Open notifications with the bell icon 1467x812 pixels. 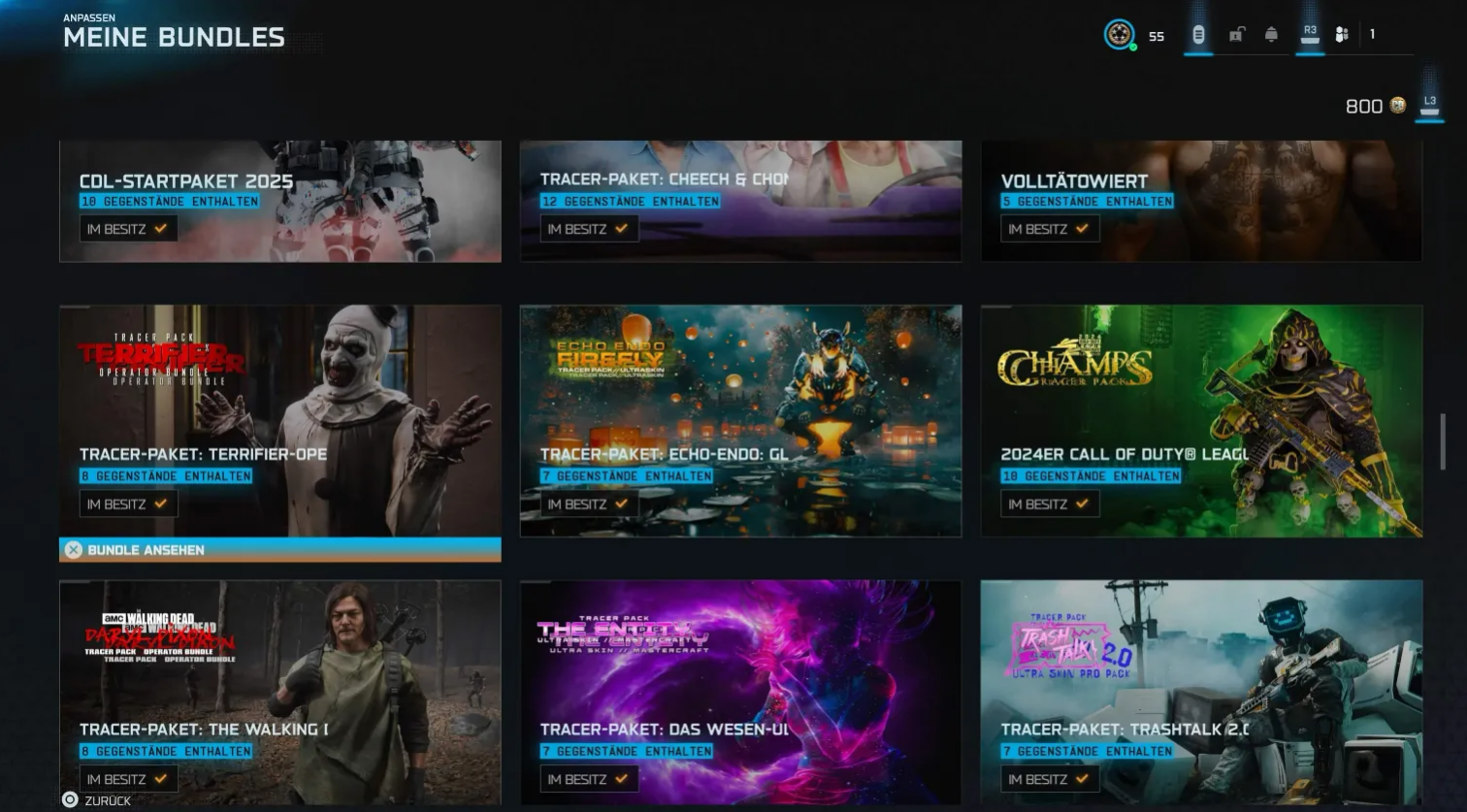[1271, 35]
